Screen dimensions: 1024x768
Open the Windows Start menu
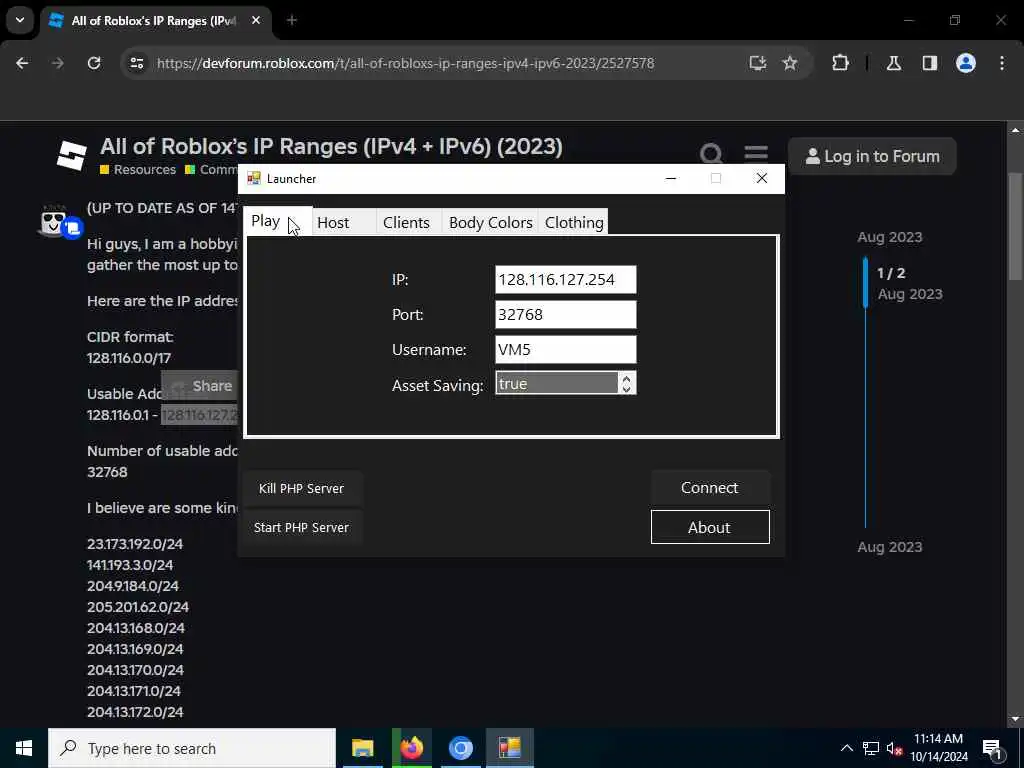pos(24,748)
